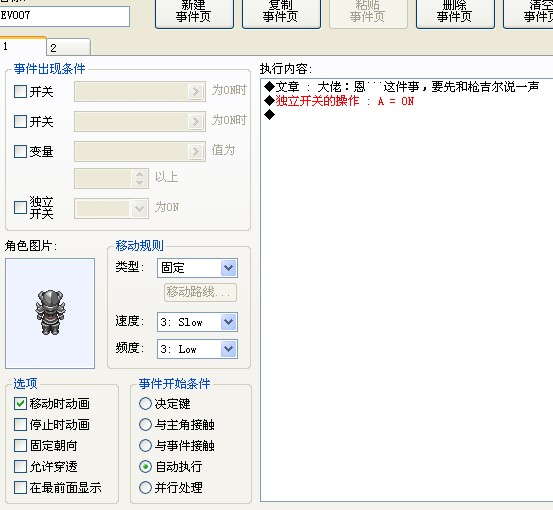Uncheck the 移动时动画 option

[x=20, y=403]
